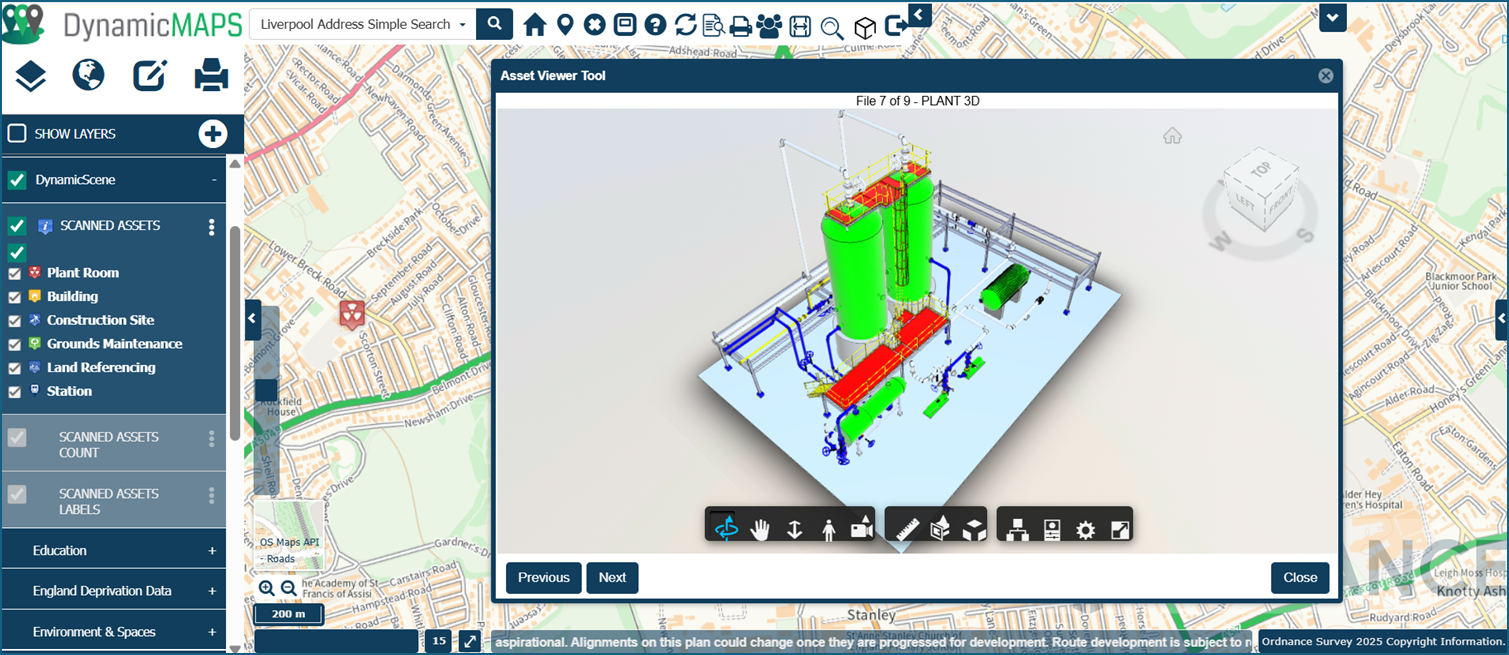Click the Home icon in top toolbar
Image resolution: width=1509 pixels, height=655 pixels.
(535, 24)
